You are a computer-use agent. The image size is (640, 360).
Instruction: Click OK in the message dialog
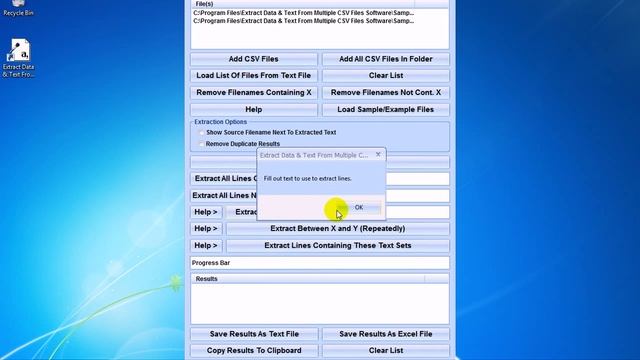click(x=359, y=207)
